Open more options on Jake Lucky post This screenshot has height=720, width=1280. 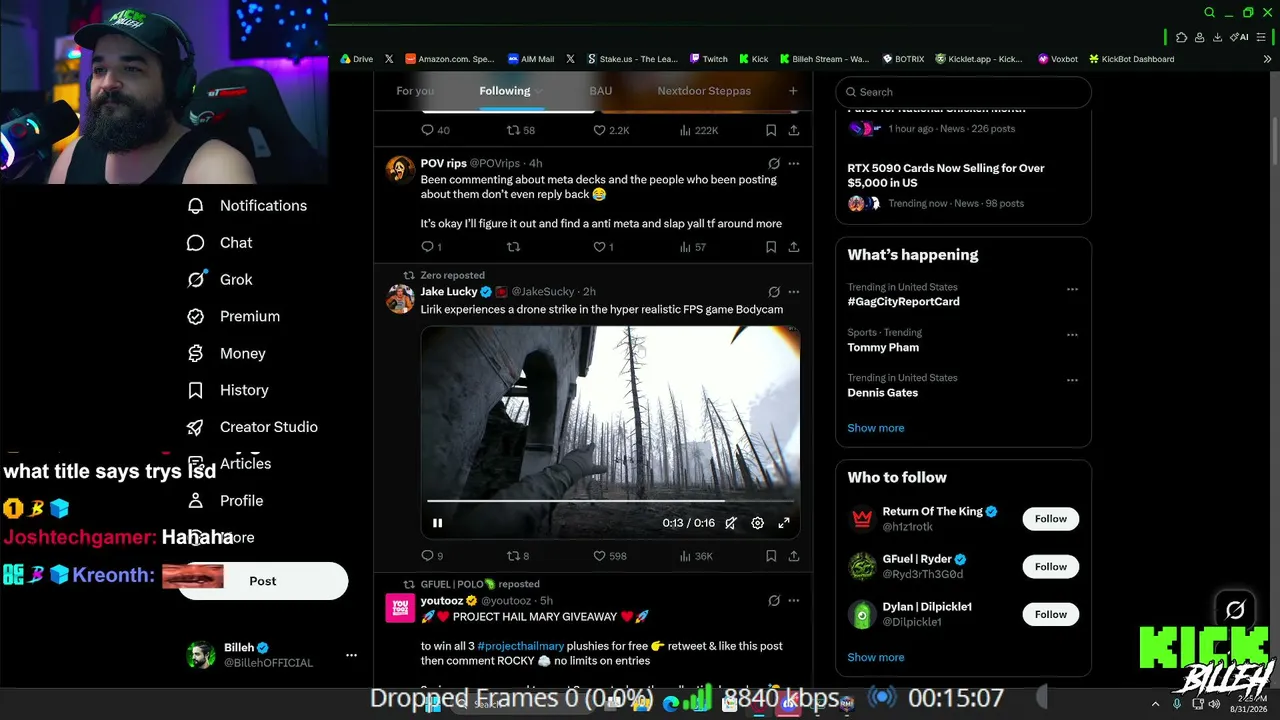coord(794,292)
